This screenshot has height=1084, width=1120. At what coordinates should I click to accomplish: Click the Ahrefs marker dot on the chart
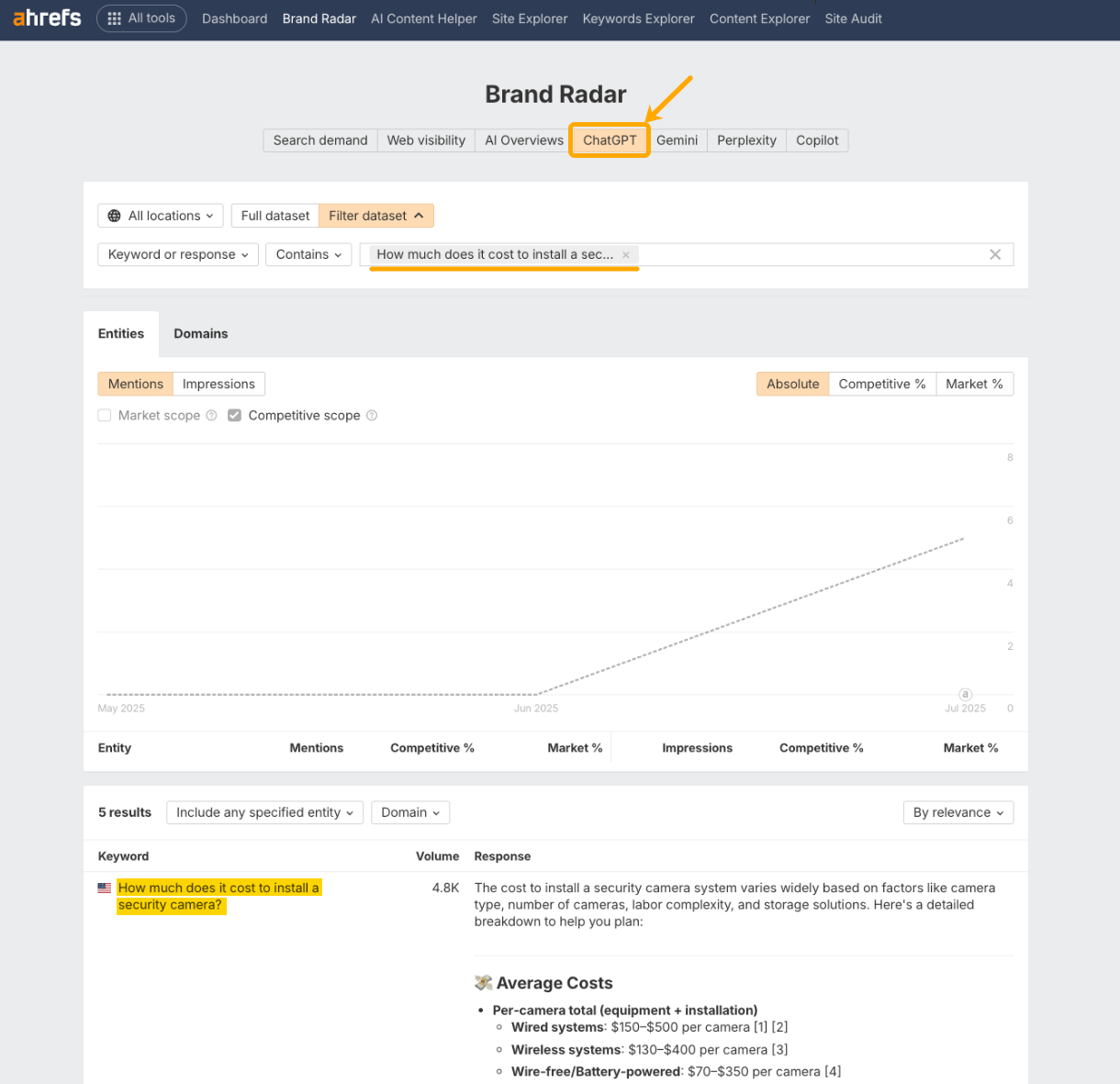coord(965,695)
